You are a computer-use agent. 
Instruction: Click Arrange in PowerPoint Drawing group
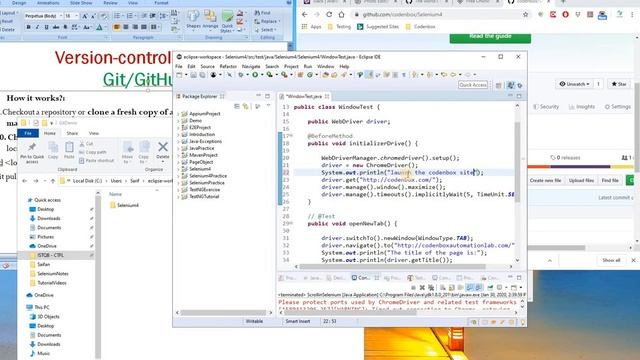(x=210, y=20)
